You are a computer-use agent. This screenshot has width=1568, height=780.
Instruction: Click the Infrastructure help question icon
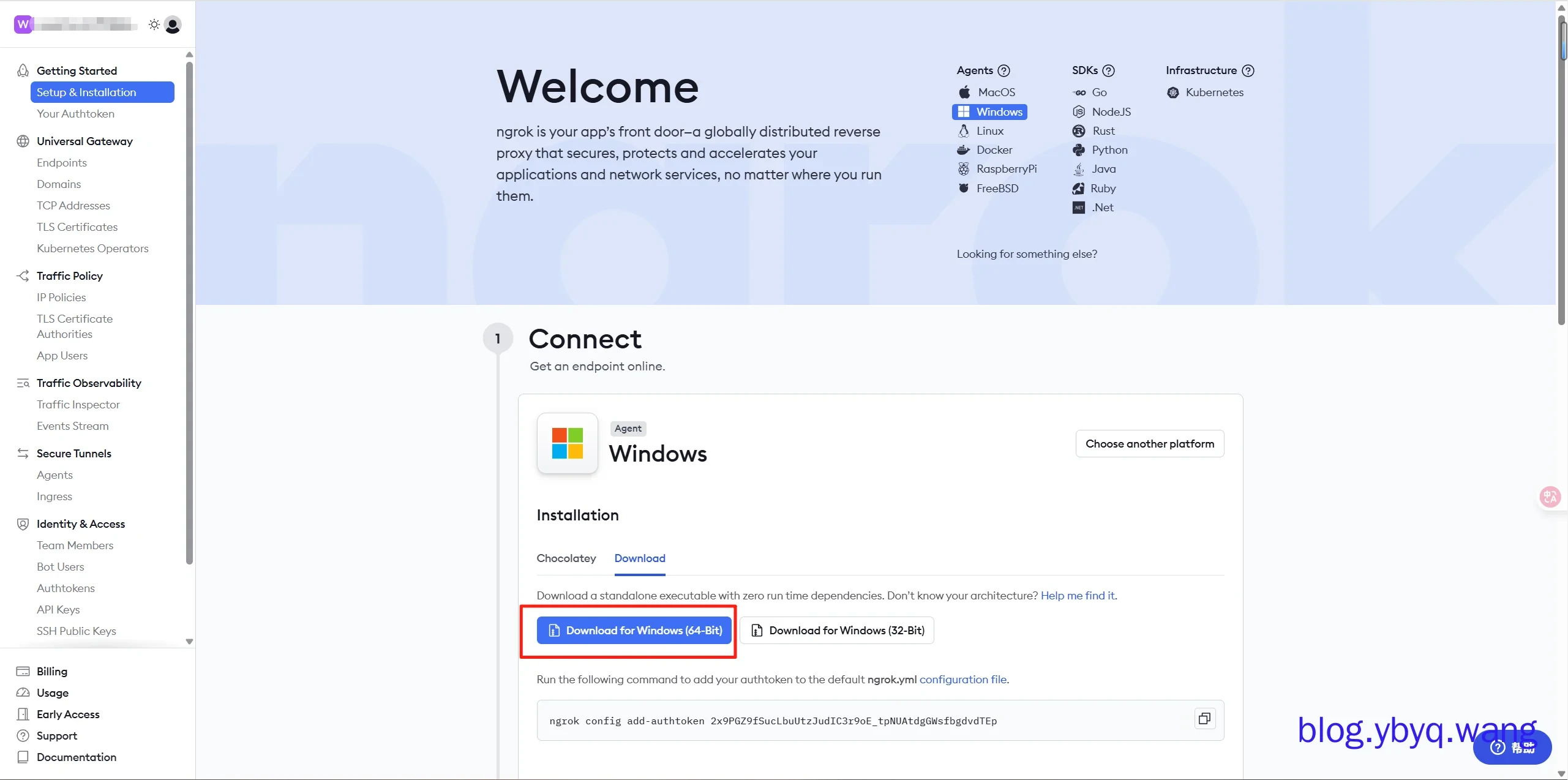pyautogui.click(x=1248, y=70)
